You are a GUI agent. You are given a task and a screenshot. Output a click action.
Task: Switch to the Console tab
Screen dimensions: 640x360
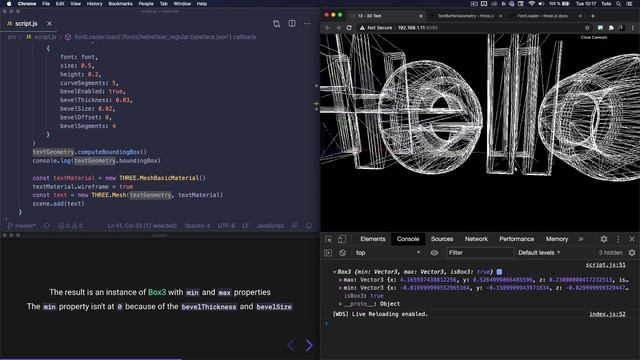[x=408, y=239]
